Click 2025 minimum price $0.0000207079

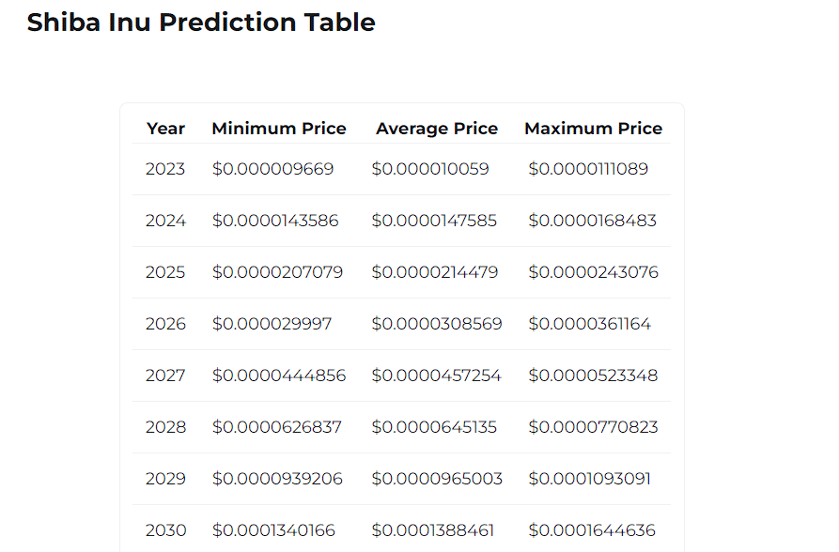click(277, 272)
